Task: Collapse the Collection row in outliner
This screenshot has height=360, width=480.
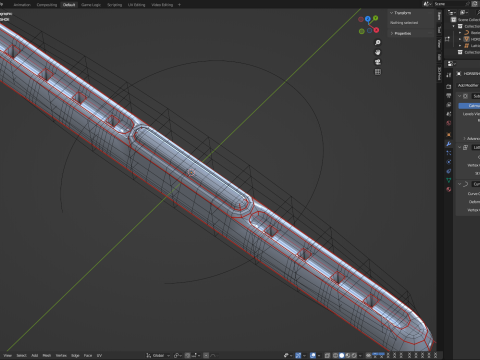Action: 454,26
